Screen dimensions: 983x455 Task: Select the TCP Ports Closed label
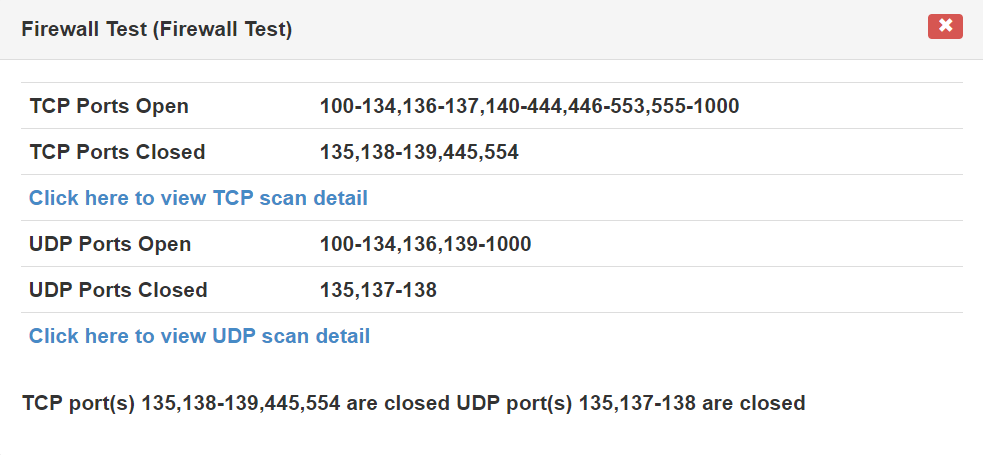click(117, 152)
